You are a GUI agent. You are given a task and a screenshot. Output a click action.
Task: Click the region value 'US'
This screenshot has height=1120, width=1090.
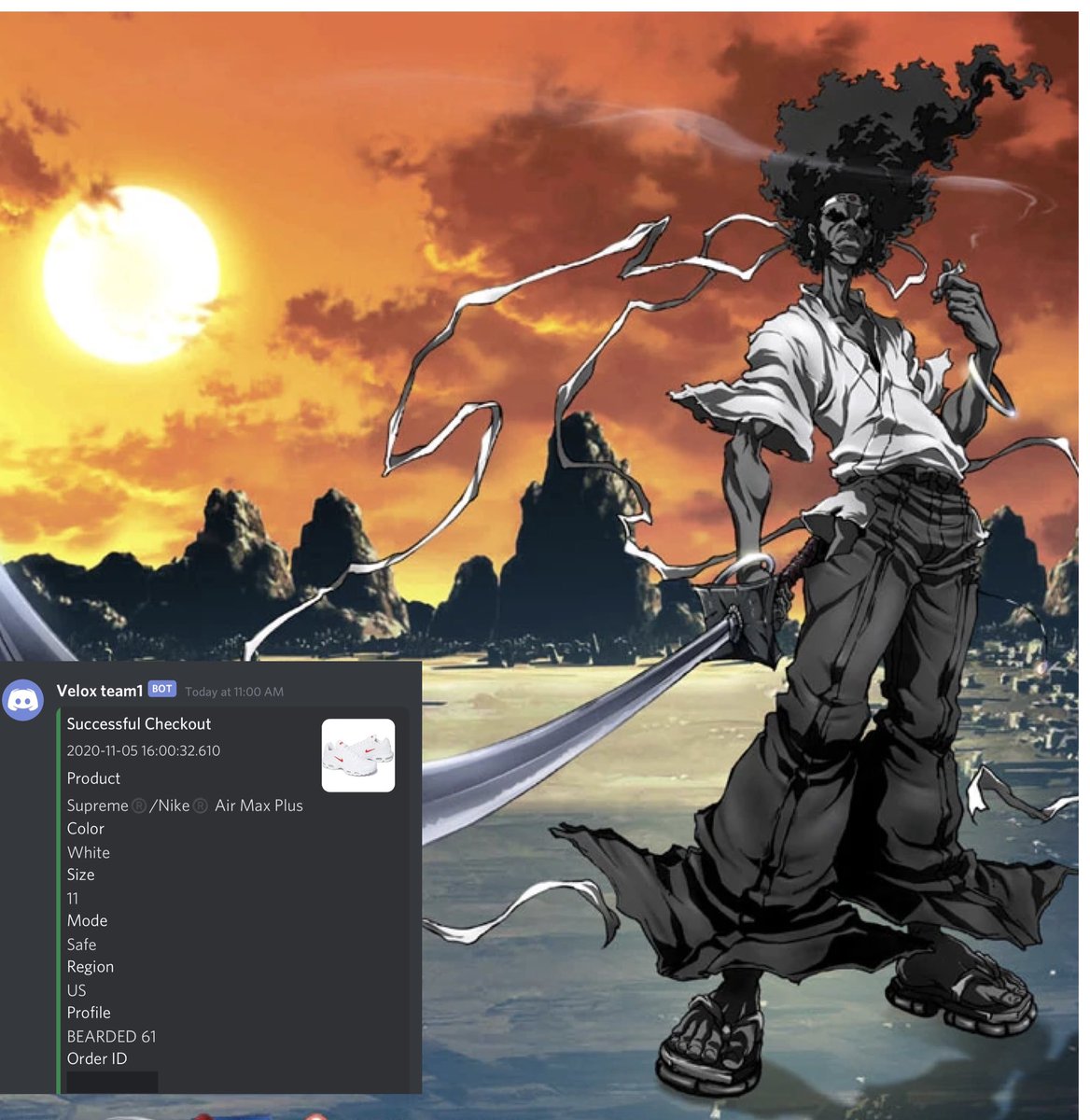pos(77,990)
